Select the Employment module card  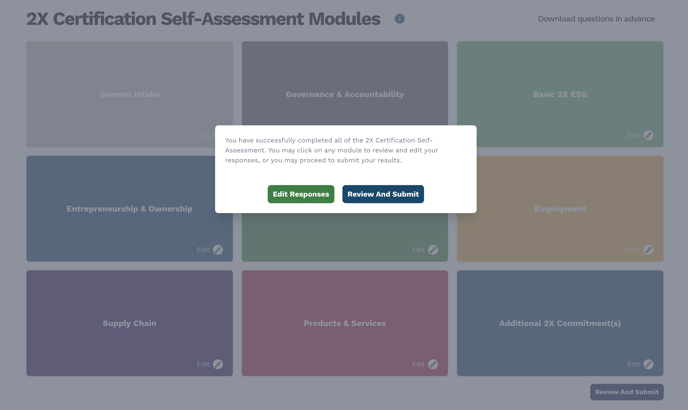[x=559, y=209]
